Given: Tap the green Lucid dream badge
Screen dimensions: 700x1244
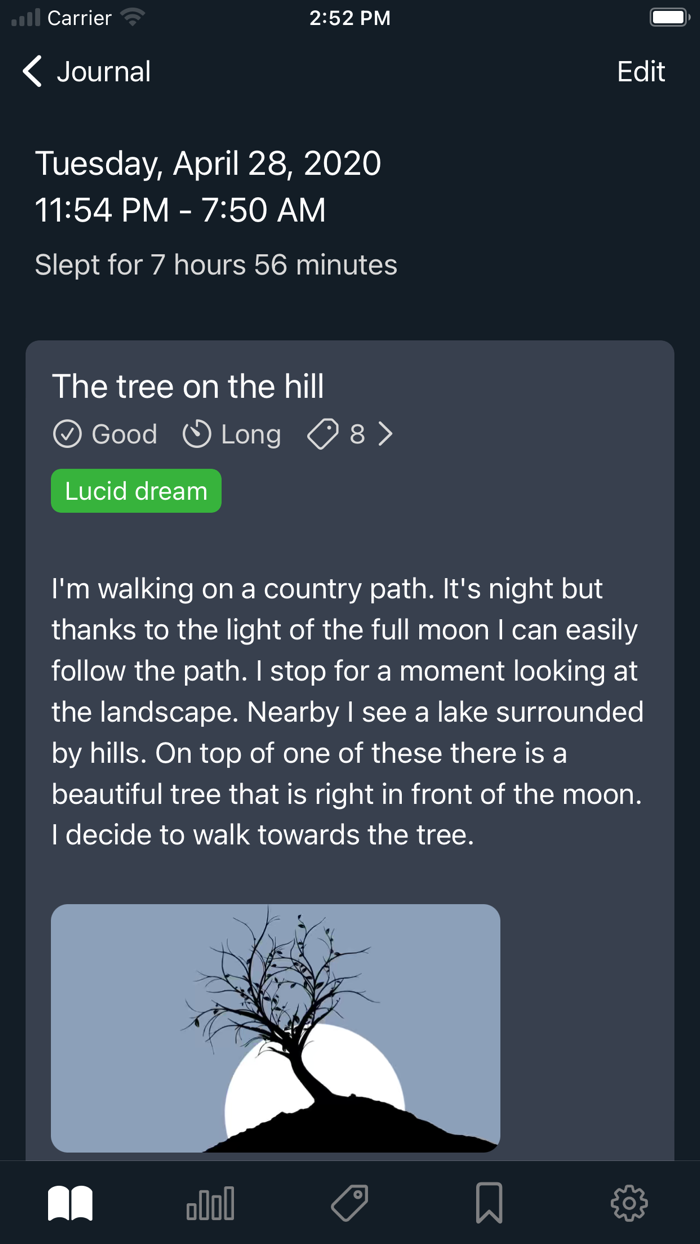Looking at the screenshot, I should pyautogui.click(x=135, y=490).
